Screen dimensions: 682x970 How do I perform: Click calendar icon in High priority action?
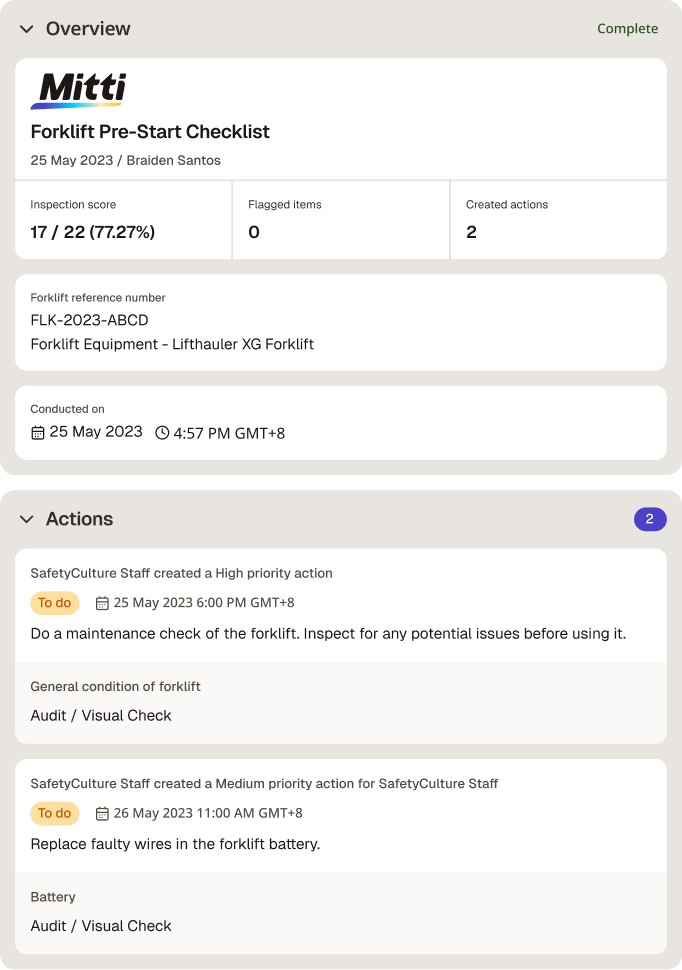coord(102,603)
